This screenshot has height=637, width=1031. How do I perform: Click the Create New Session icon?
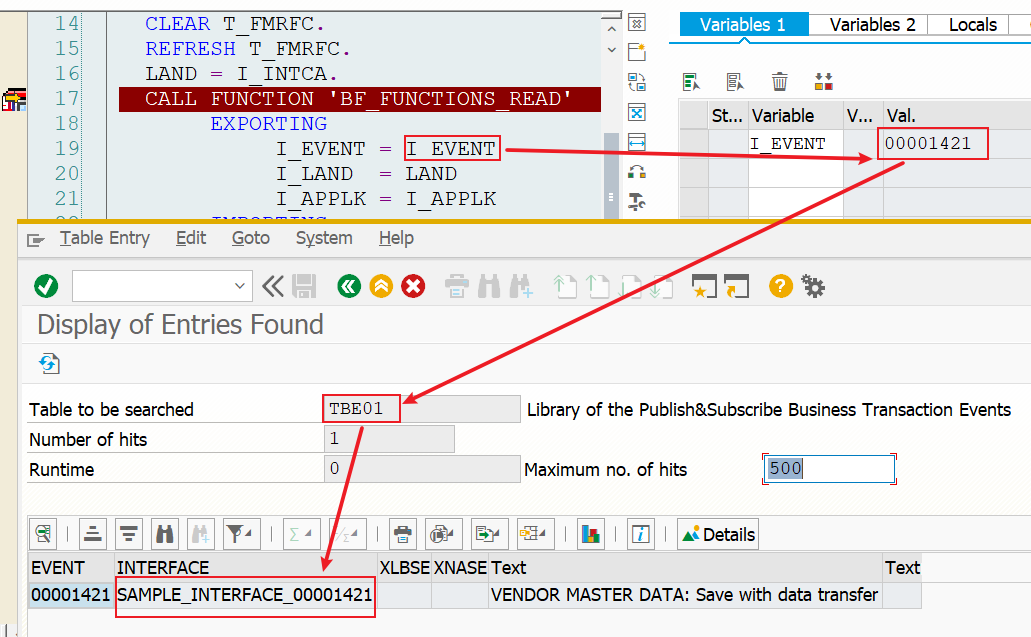704,286
